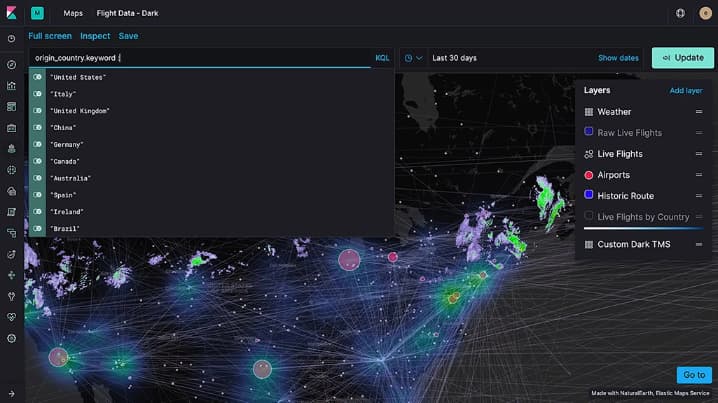Click the origin_country.keyword query input field
The width and height of the screenshot is (718, 403).
click(x=200, y=58)
